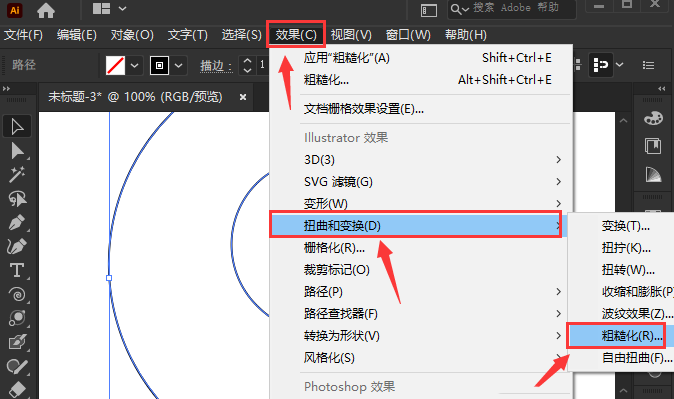This screenshot has height=399, width=674.
Task: Select the Selection tool
Action: [x=17, y=126]
